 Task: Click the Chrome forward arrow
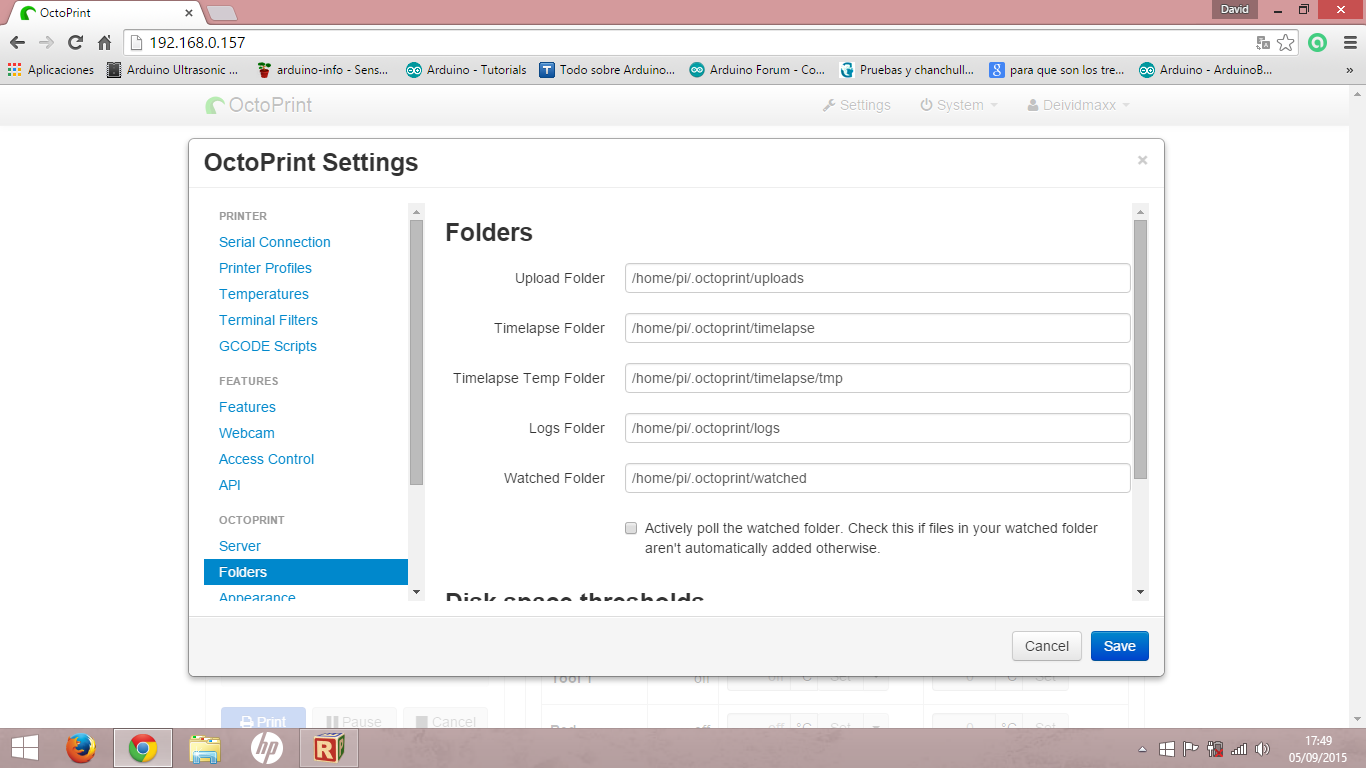pos(46,43)
